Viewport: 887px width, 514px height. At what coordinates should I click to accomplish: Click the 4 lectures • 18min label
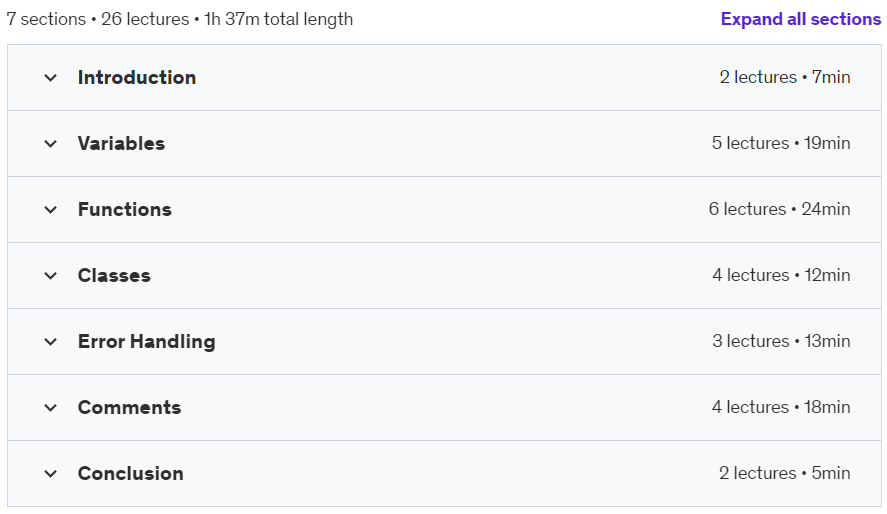[781, 407]
